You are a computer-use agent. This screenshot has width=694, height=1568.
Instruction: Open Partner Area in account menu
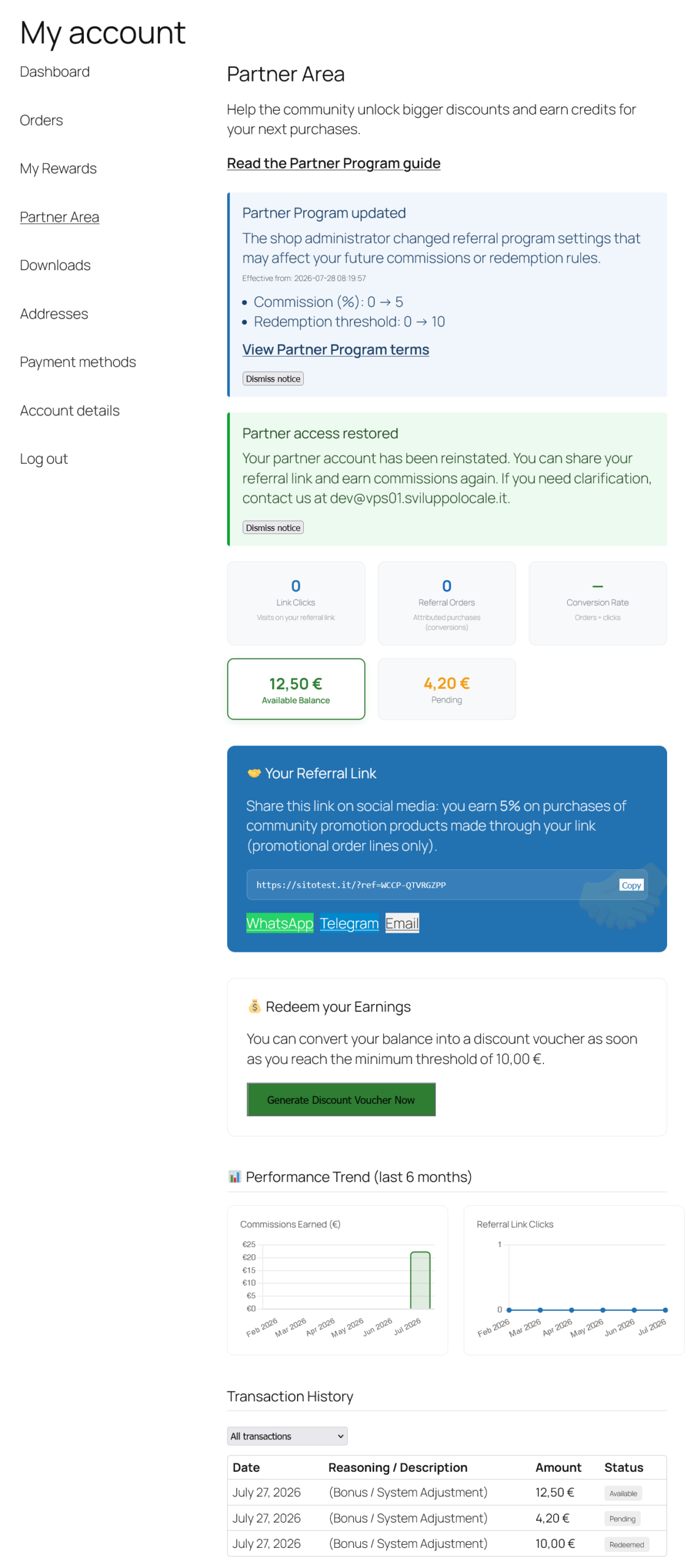tap(59, 216)
